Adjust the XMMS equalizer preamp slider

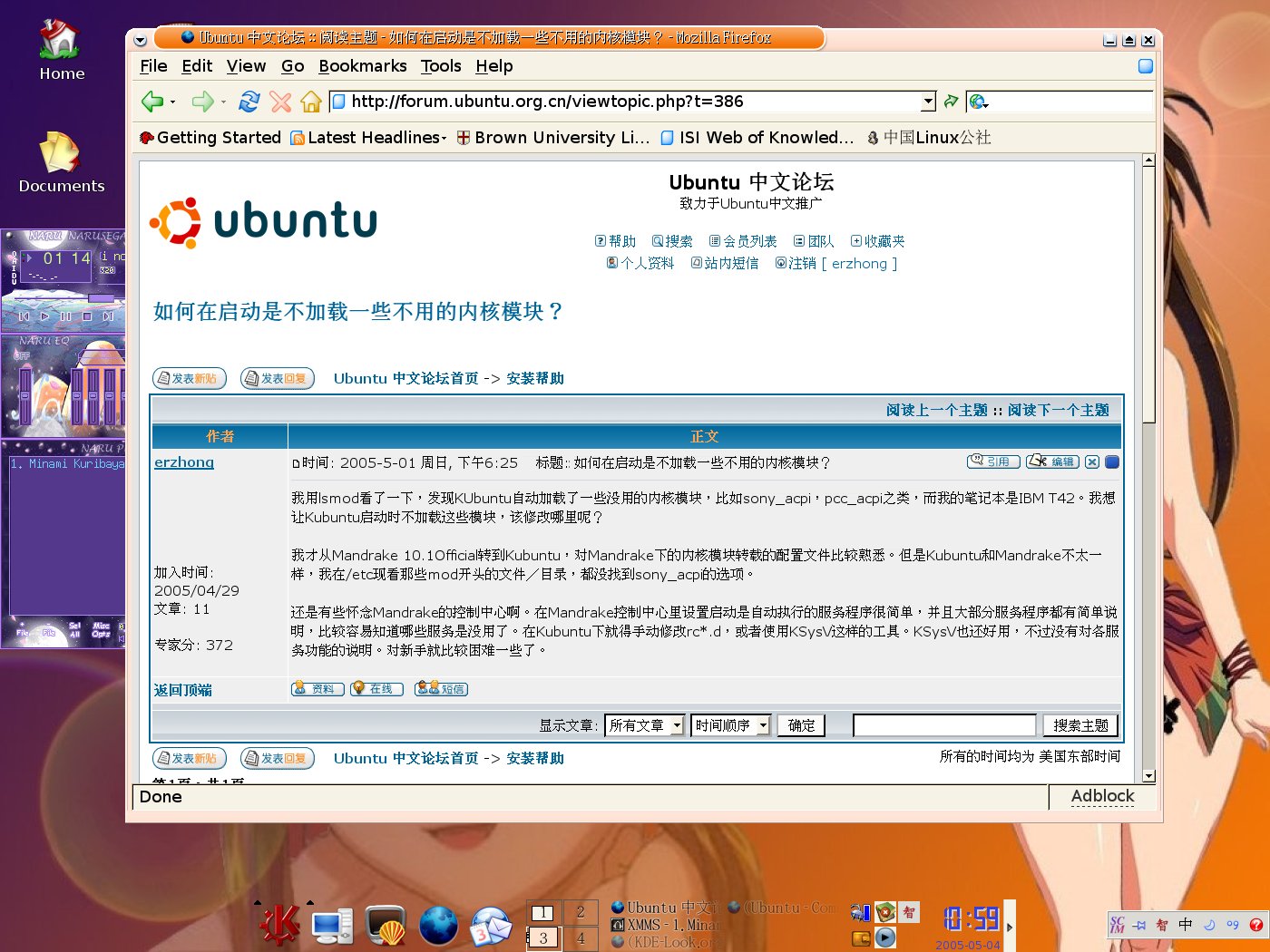24,395
